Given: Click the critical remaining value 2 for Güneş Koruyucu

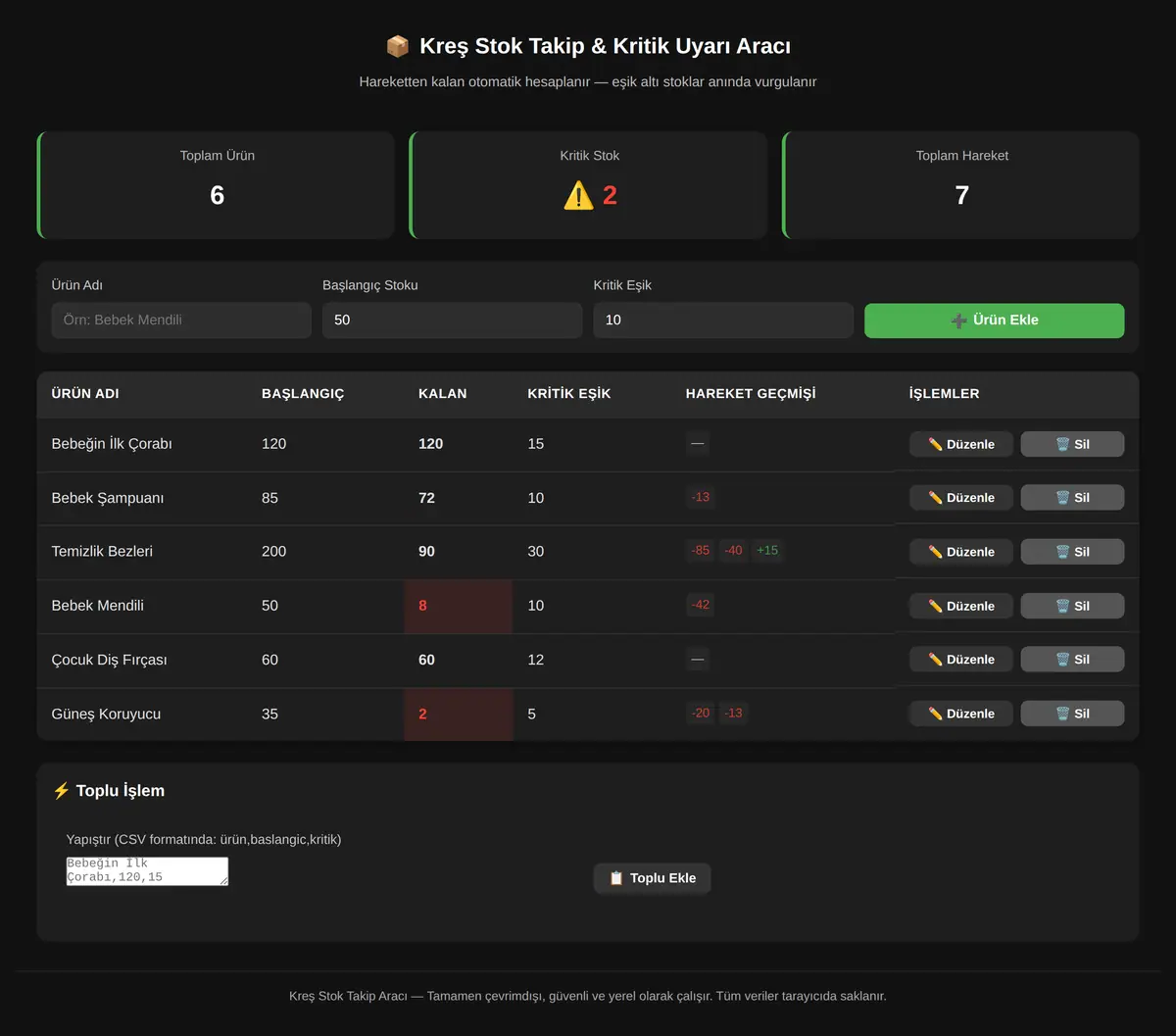Looking at the screenshot, I should pyautogui.click(x=422, y=715).
